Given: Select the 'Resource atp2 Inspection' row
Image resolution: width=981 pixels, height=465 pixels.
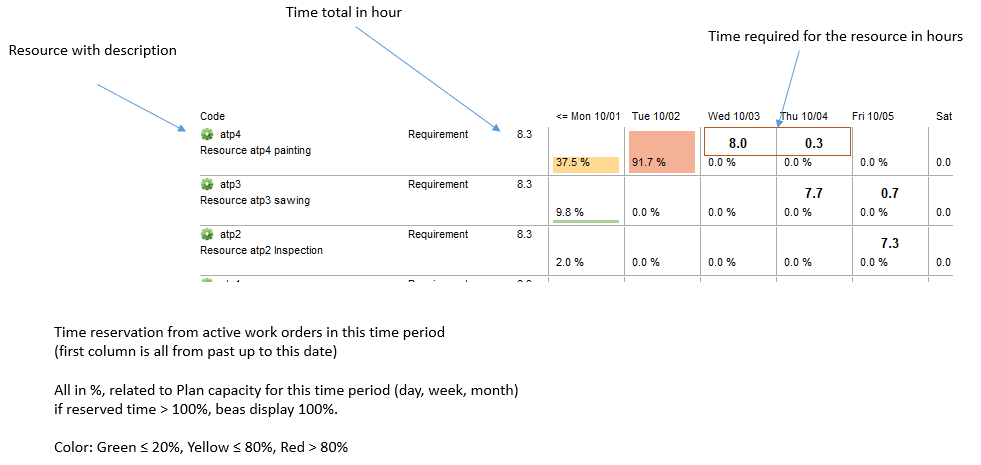Looking at the screenshot, I should click(x=261, y=250).
